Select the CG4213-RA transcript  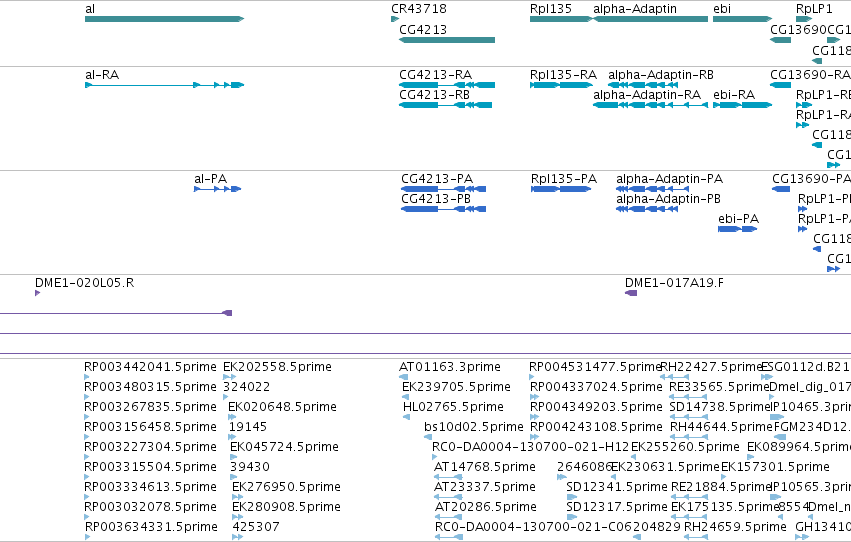pos(447,85)
